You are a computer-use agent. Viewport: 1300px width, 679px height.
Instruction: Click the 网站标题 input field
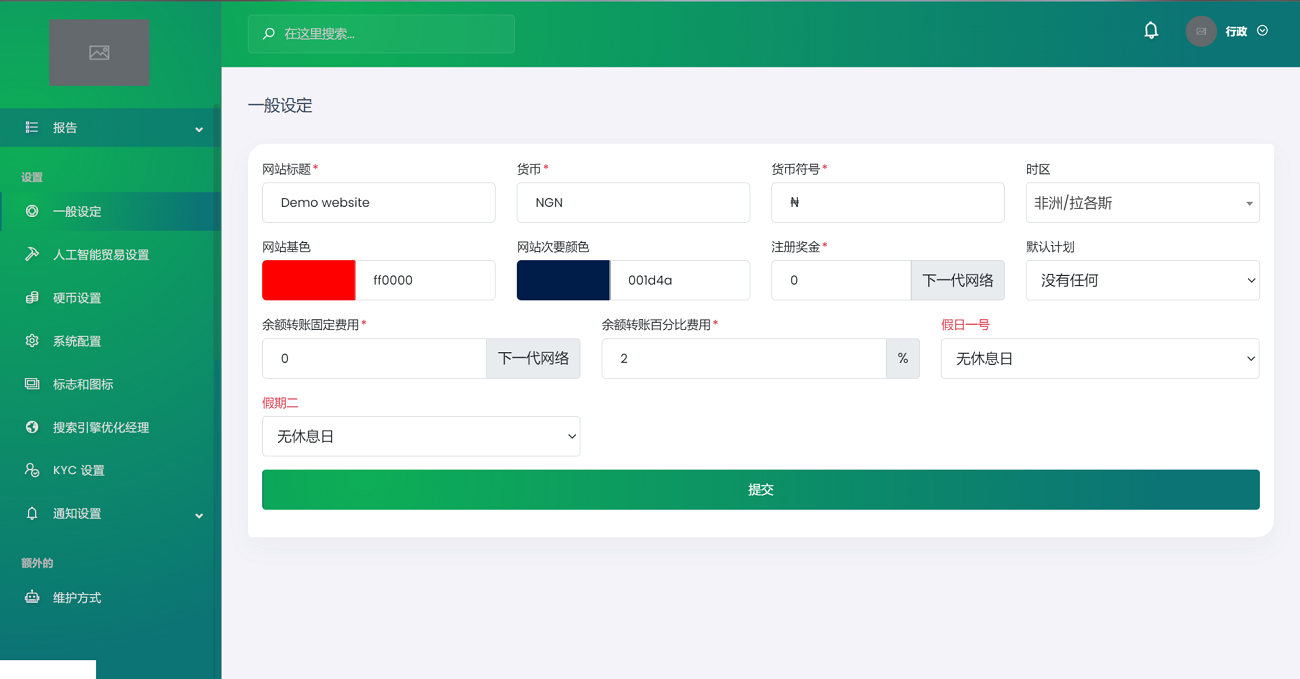[378, 203]
